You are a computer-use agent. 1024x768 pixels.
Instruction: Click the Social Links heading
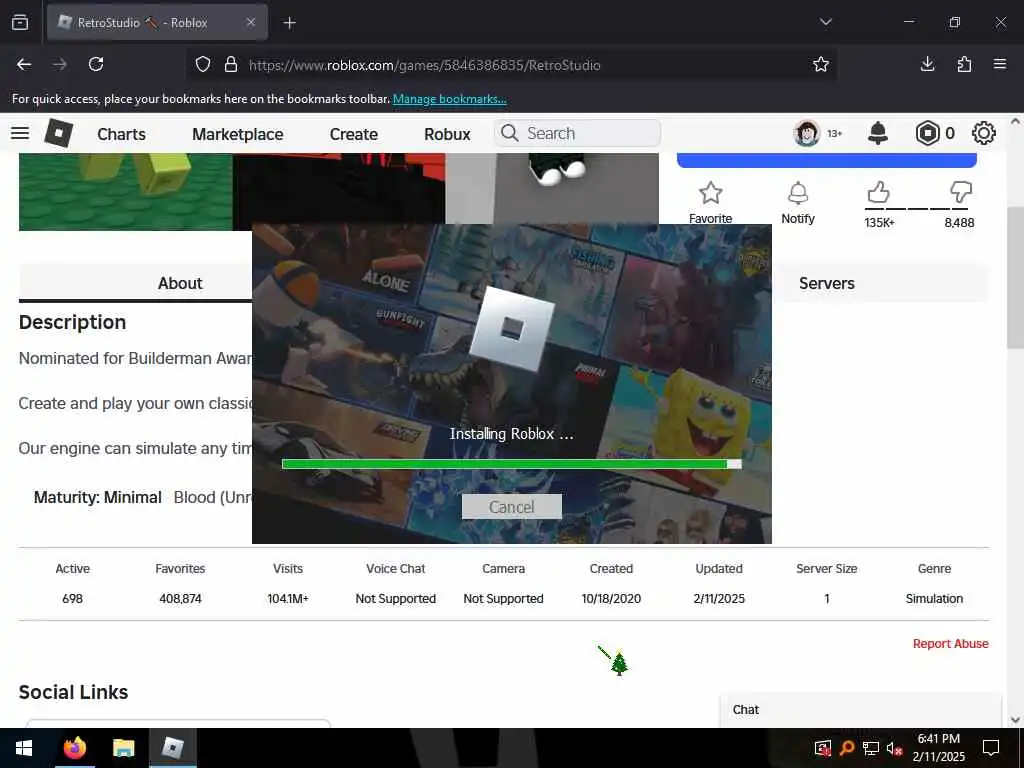74,692
